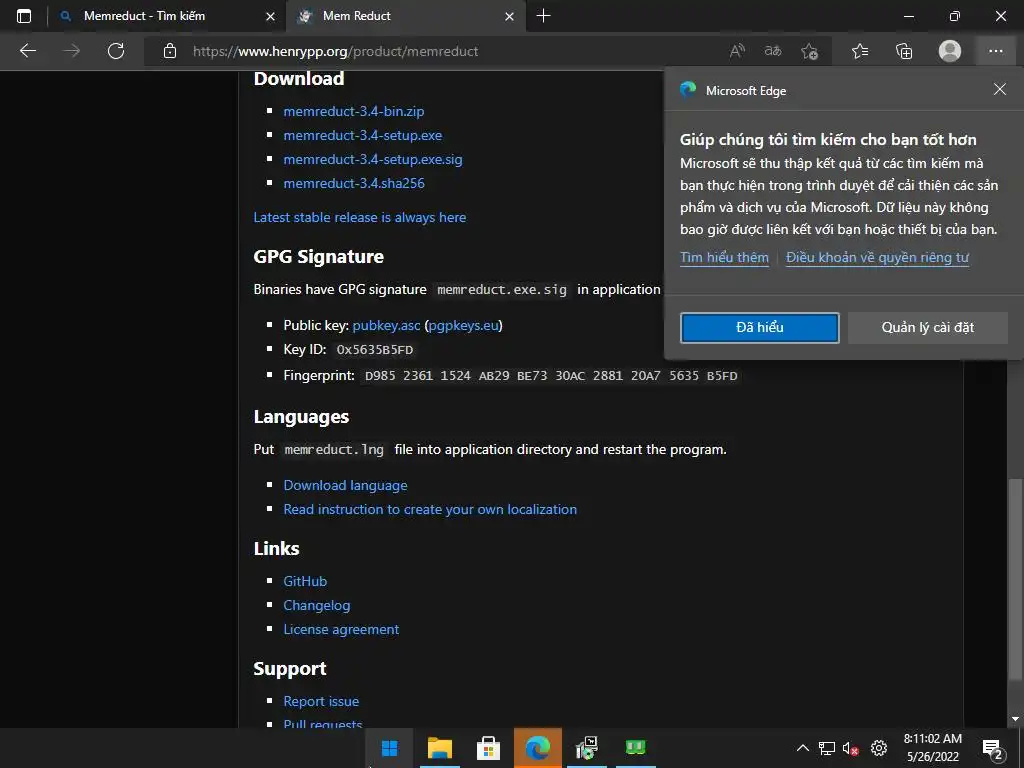The image size is (1024, 768).
Task: Open Read instruction to create localization link
Action: (x=430, y=509)
